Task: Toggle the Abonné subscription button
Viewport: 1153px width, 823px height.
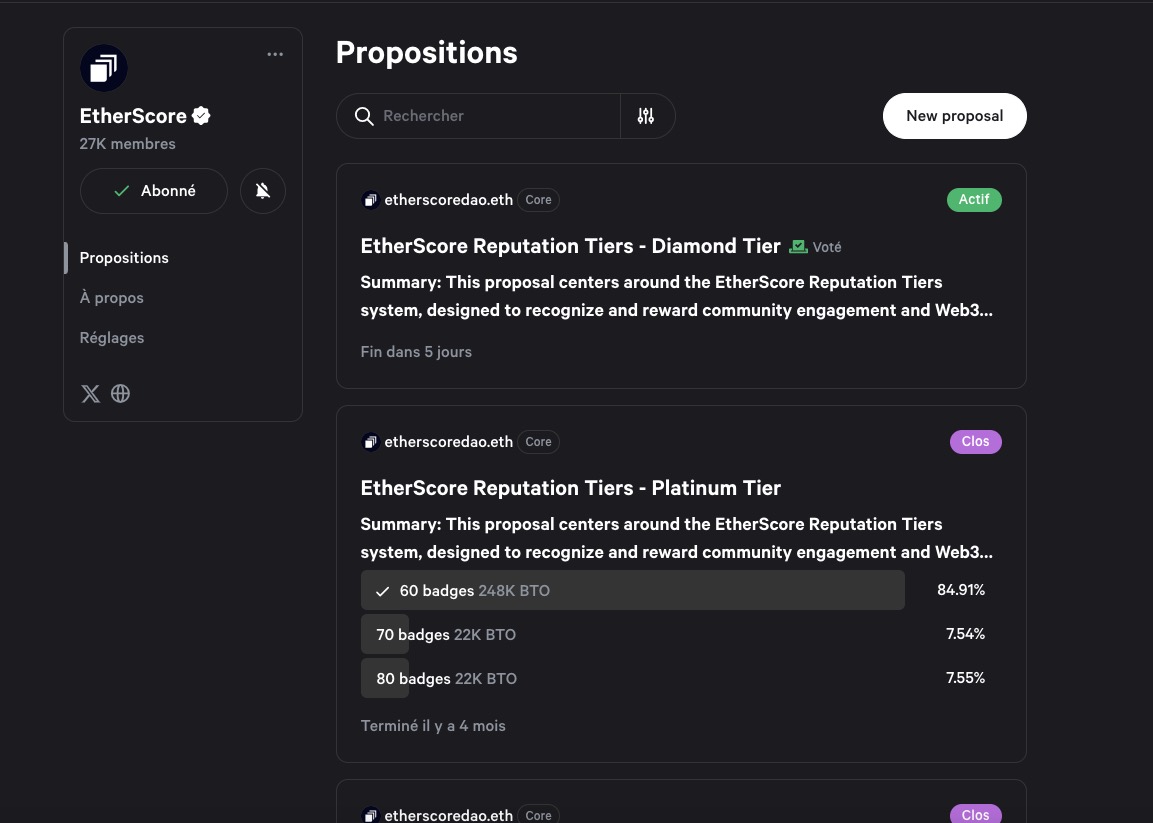Action: pyautogui.click(x=154, y=191)
